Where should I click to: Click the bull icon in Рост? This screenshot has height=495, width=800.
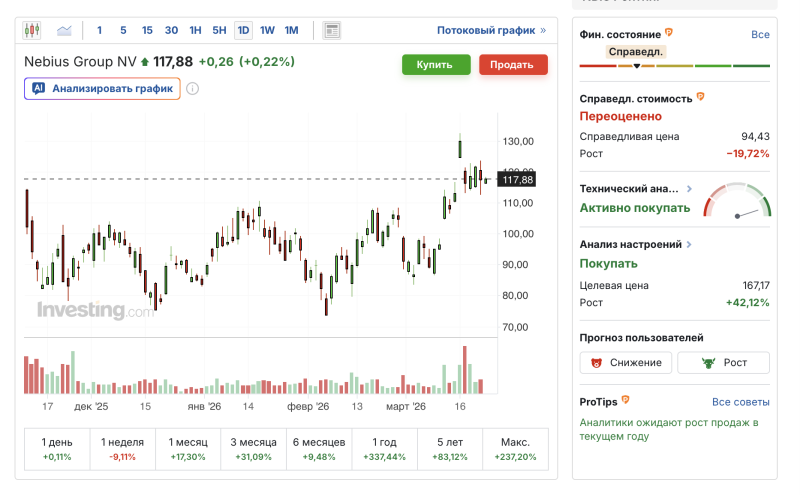coord(708,363)
